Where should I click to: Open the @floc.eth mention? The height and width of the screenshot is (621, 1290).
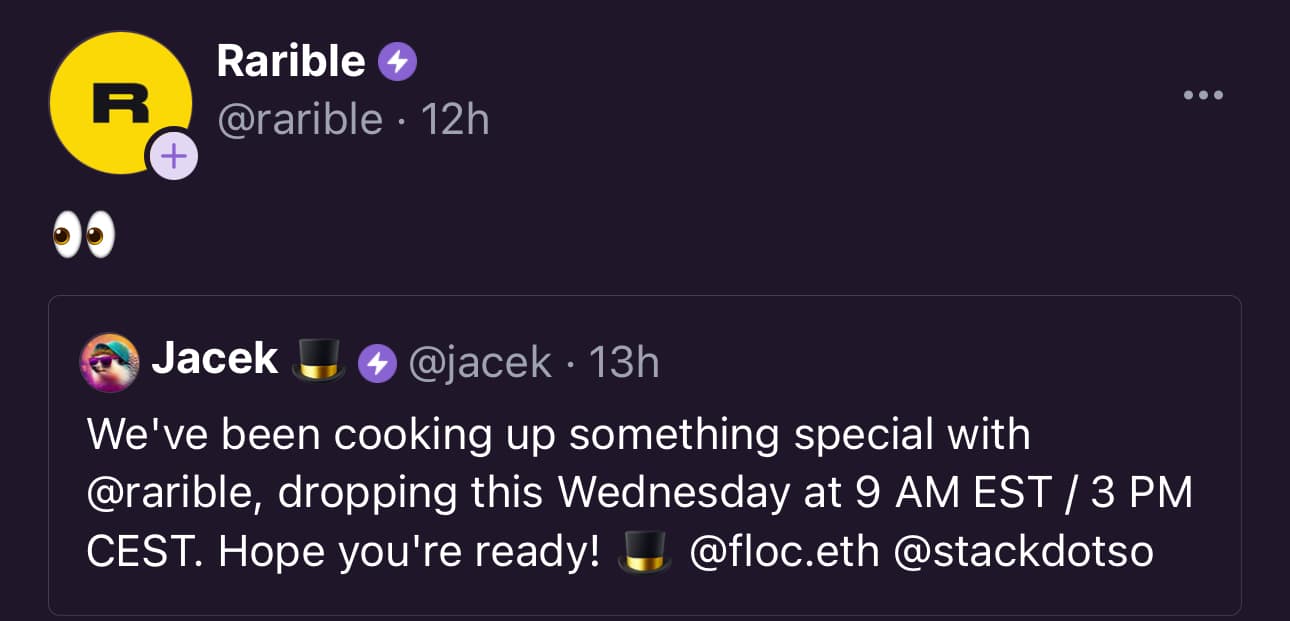click(785, 552)
